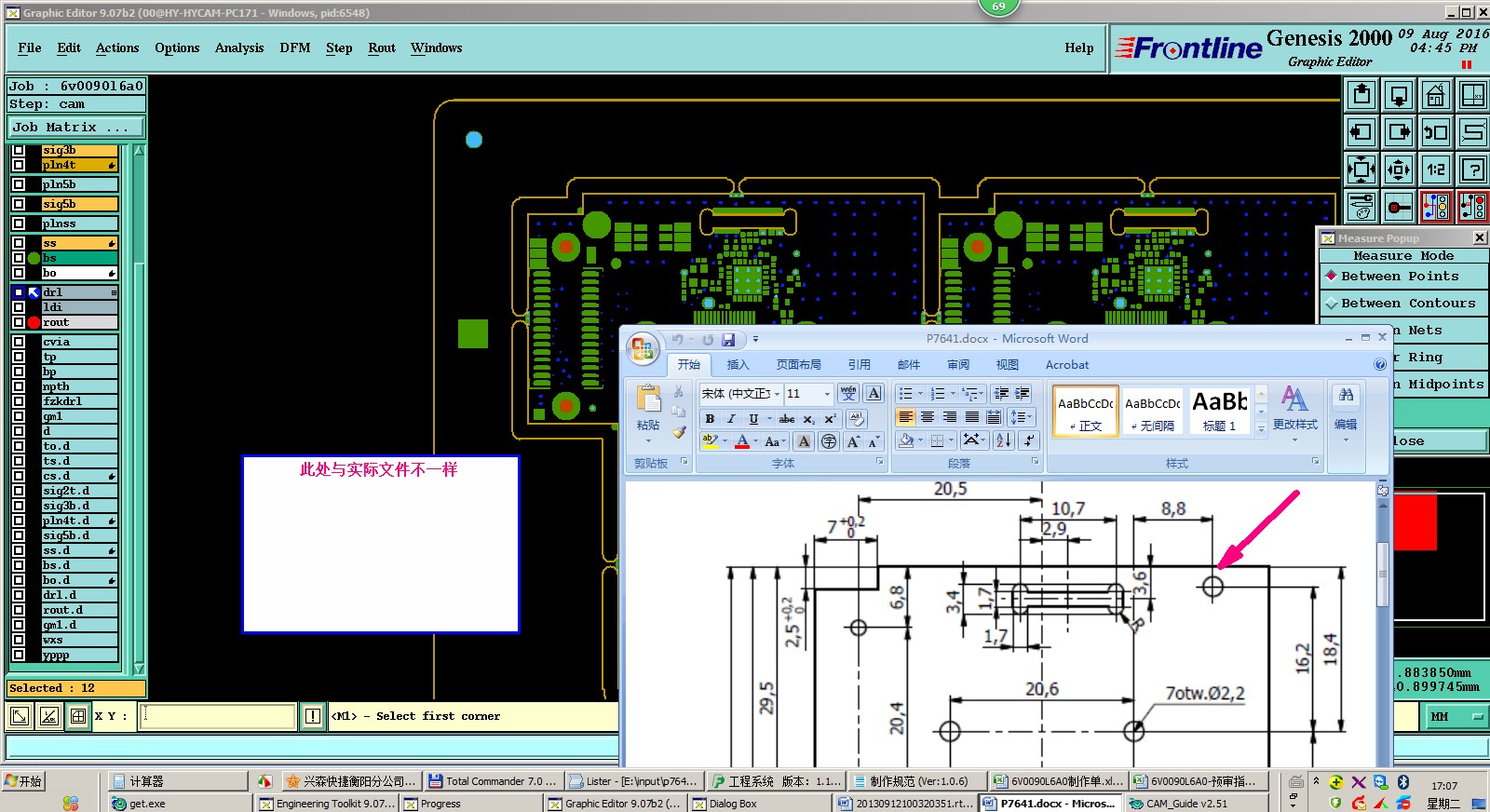Viewport: 1490px width, 812px height.
Task: Switch to the 页面布局 ribbon tab
Action: point(799,365)
